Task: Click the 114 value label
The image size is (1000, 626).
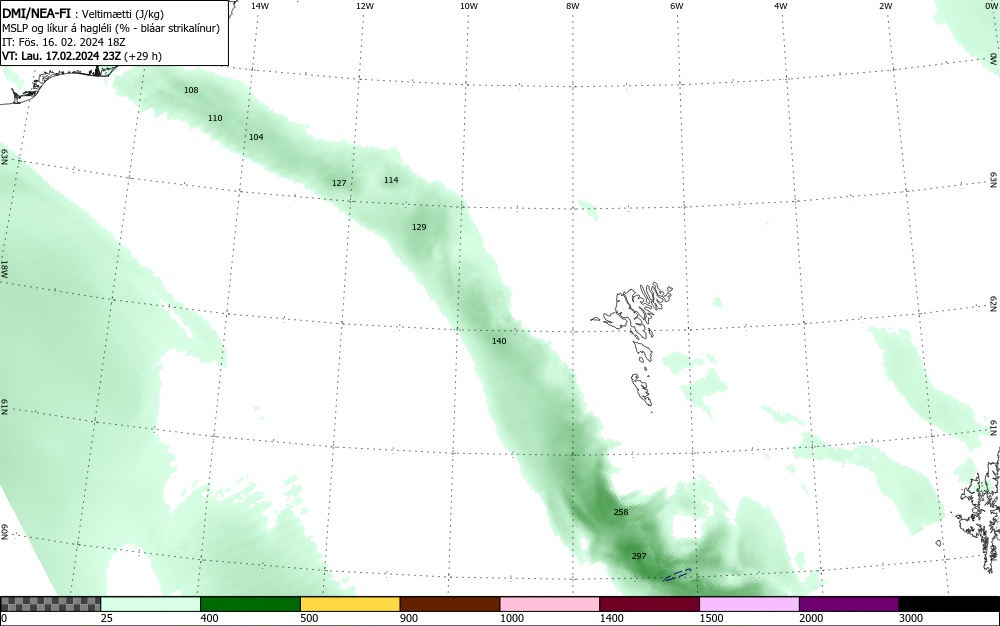Action: [391, 180]
